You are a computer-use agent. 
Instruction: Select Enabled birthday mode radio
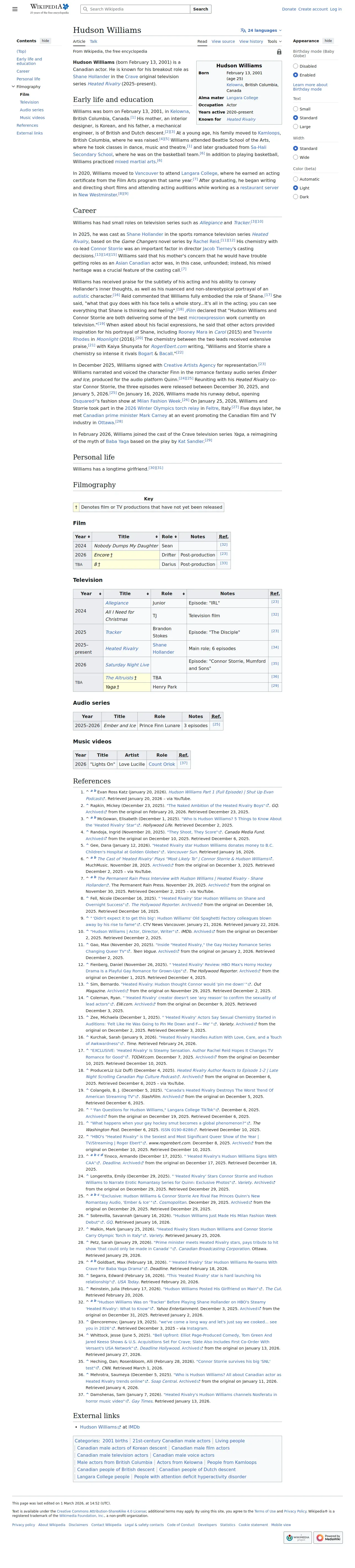click(295, 75)
